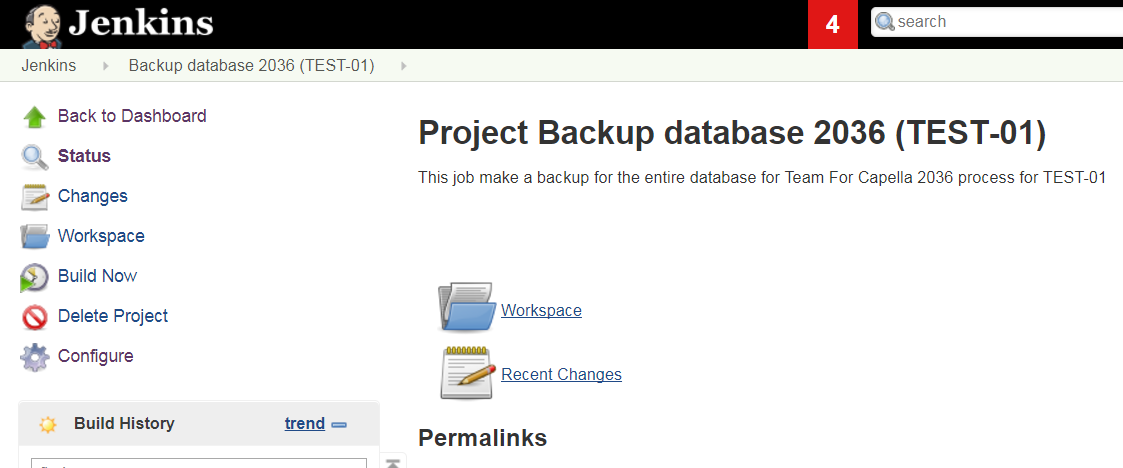Image resolution: width=1123 pixels, height=468 pixels.
Task: Open the Back to Dashboard link
Action: pos(132,116)
